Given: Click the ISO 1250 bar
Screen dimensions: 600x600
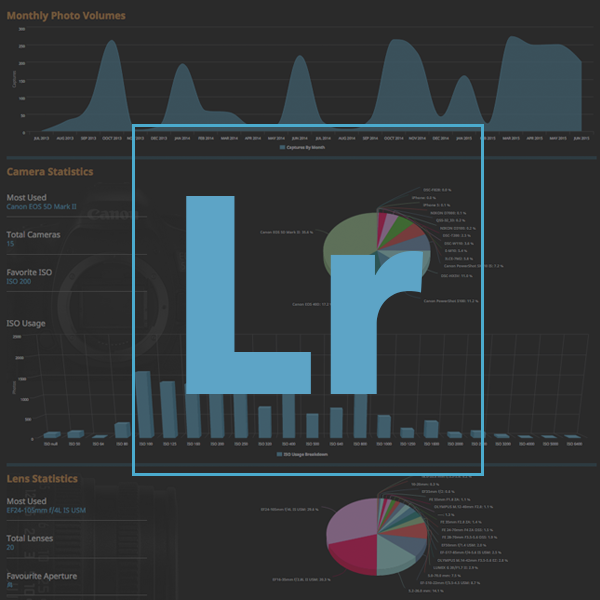Looking at the screenshot, I should coord(407,433).
